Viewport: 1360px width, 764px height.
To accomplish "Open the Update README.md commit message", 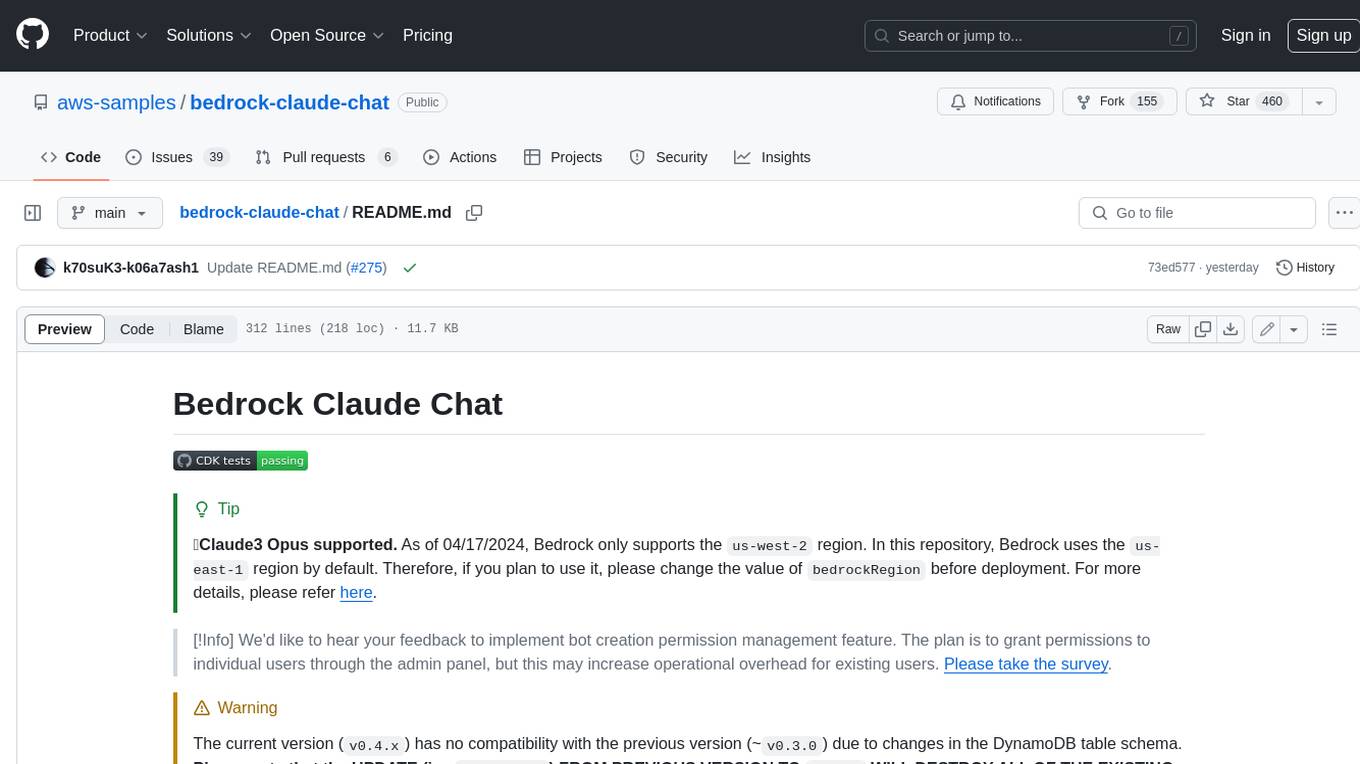I will pyautogui.click(x=274, y=268).
